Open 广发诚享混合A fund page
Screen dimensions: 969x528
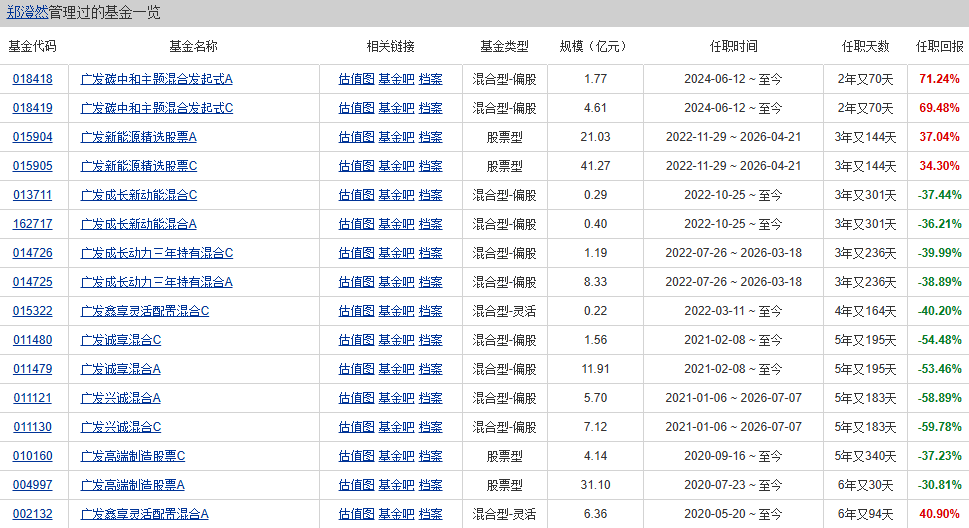click(121, 370)
